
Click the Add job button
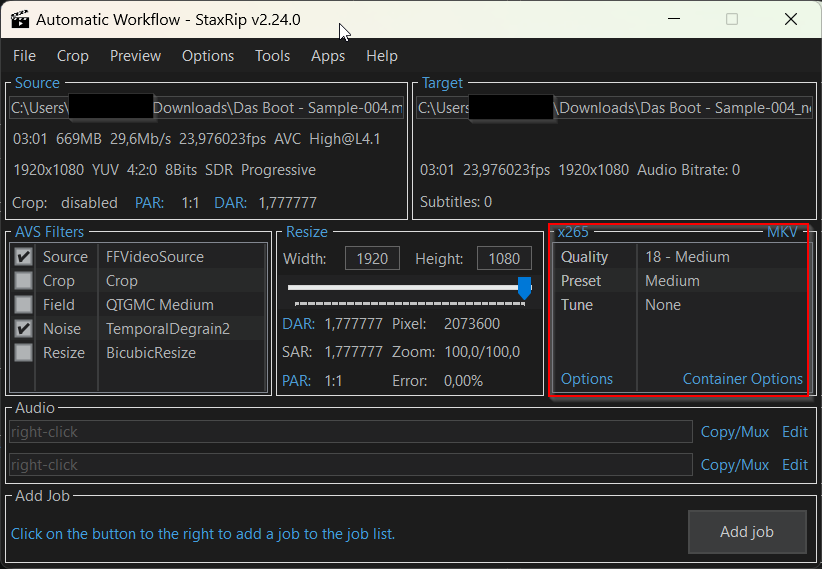point(747,532)
